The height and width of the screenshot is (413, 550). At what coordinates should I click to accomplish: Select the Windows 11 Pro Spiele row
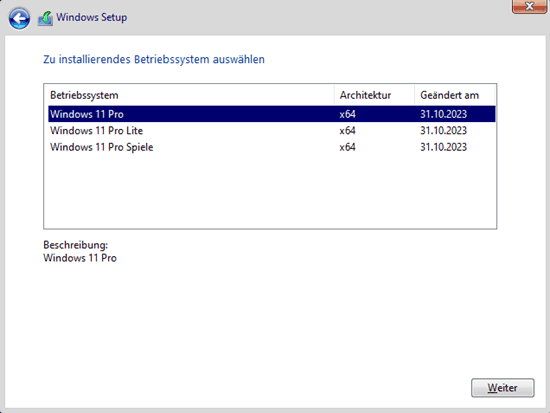pyautogui.click(x=271, y=147)
